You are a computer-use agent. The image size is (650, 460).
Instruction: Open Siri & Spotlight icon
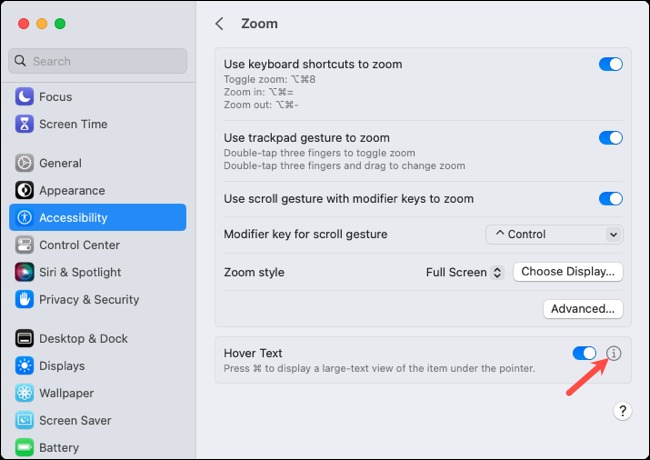pos(24,272)
